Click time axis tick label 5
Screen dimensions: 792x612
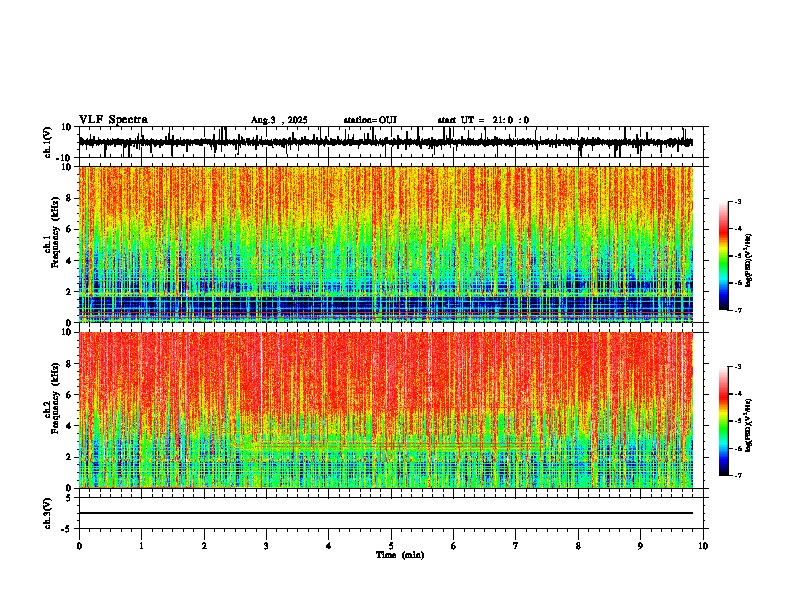coord(391,546)
